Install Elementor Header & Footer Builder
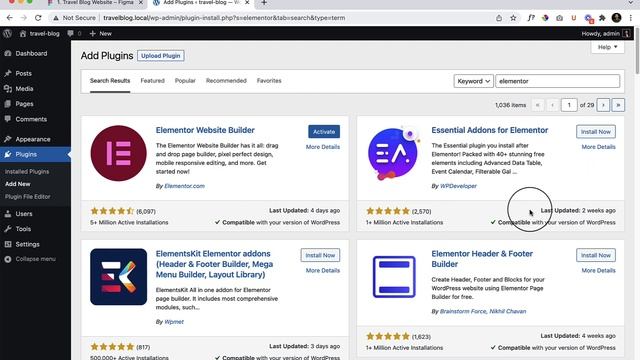 [x=596, y=256]
